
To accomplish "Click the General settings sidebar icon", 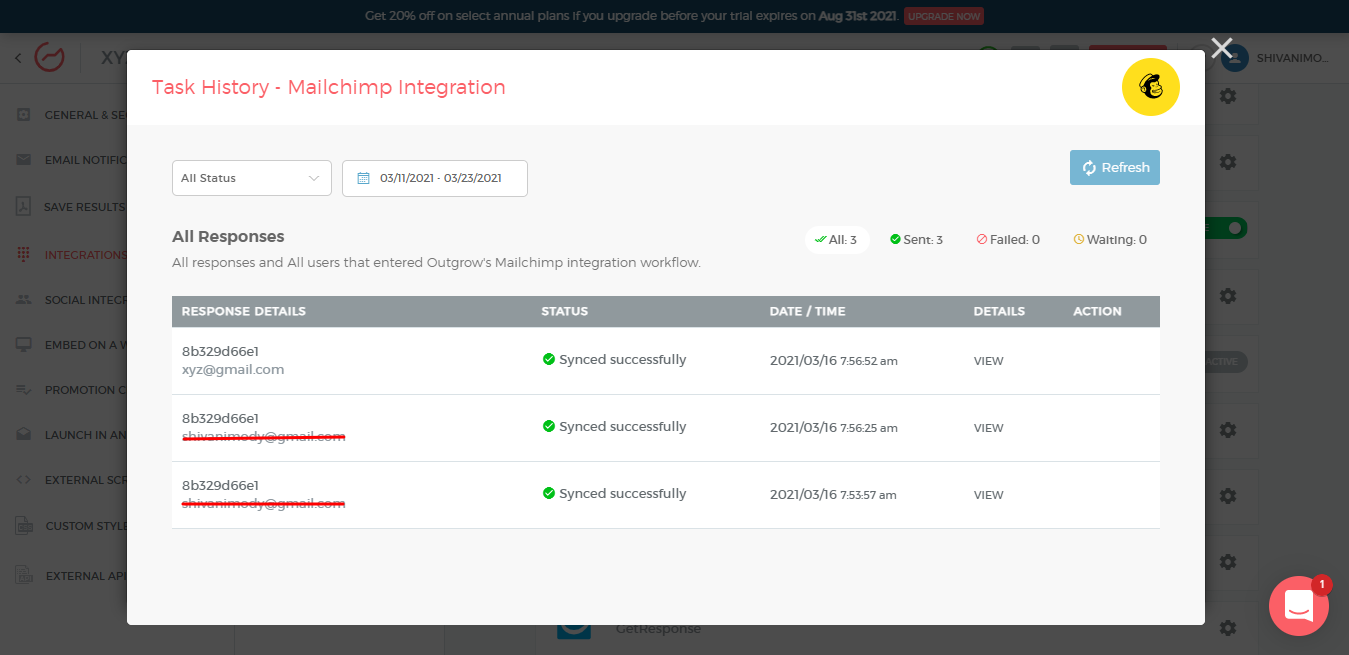I will coord(24,115).
